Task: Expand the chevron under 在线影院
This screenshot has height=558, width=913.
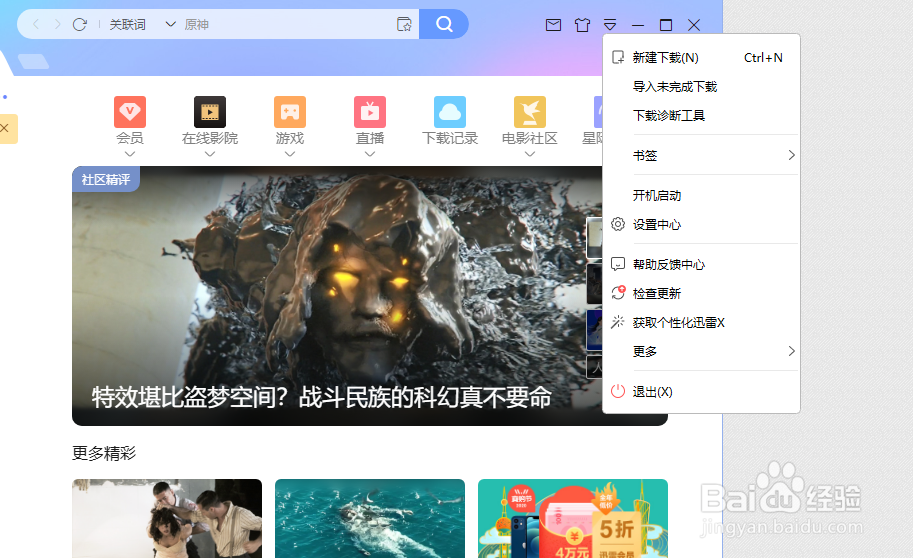Action: [x=210, y=154]
